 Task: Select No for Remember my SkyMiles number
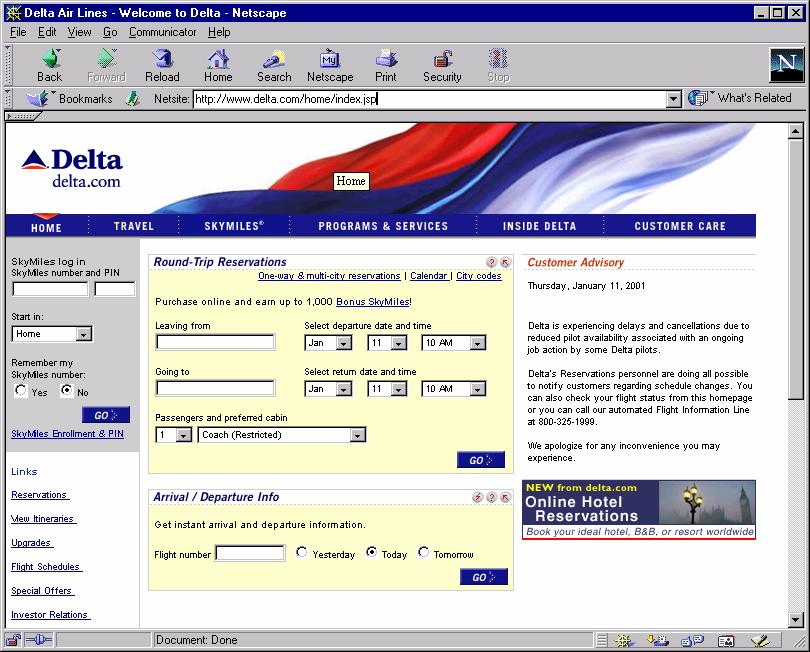67,390
